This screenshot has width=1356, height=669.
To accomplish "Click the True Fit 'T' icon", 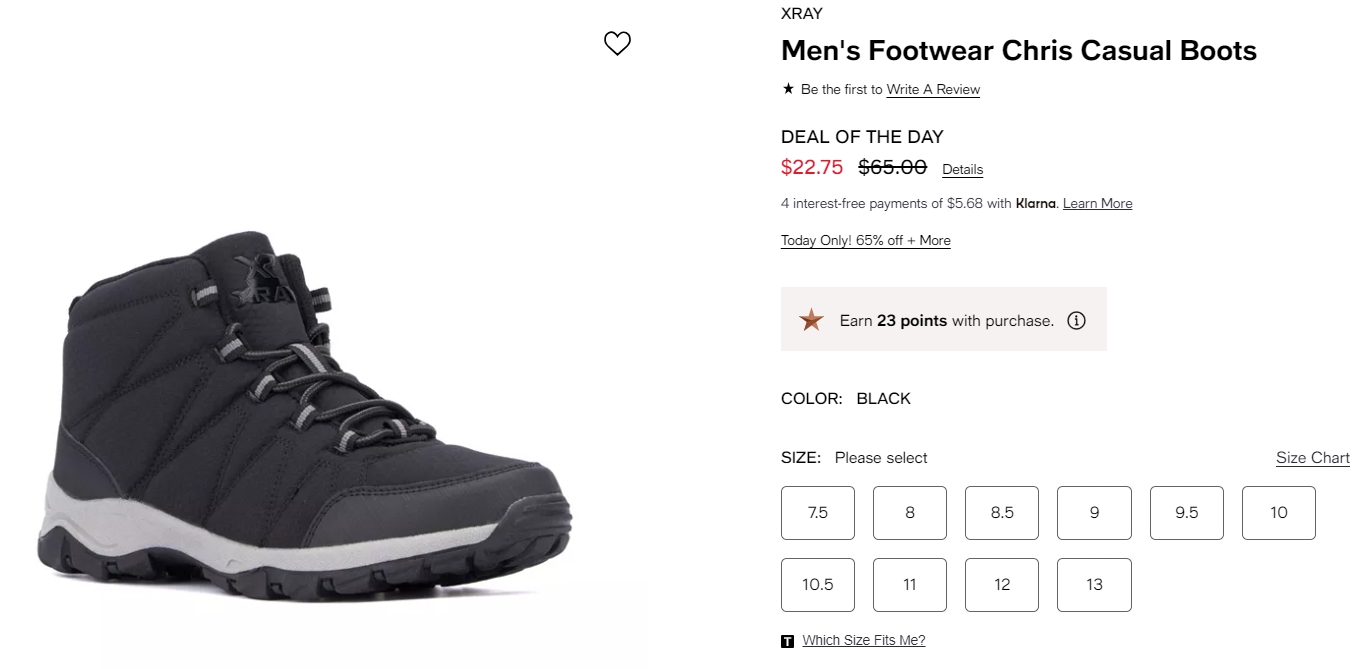I will click(x=788, y=641).
